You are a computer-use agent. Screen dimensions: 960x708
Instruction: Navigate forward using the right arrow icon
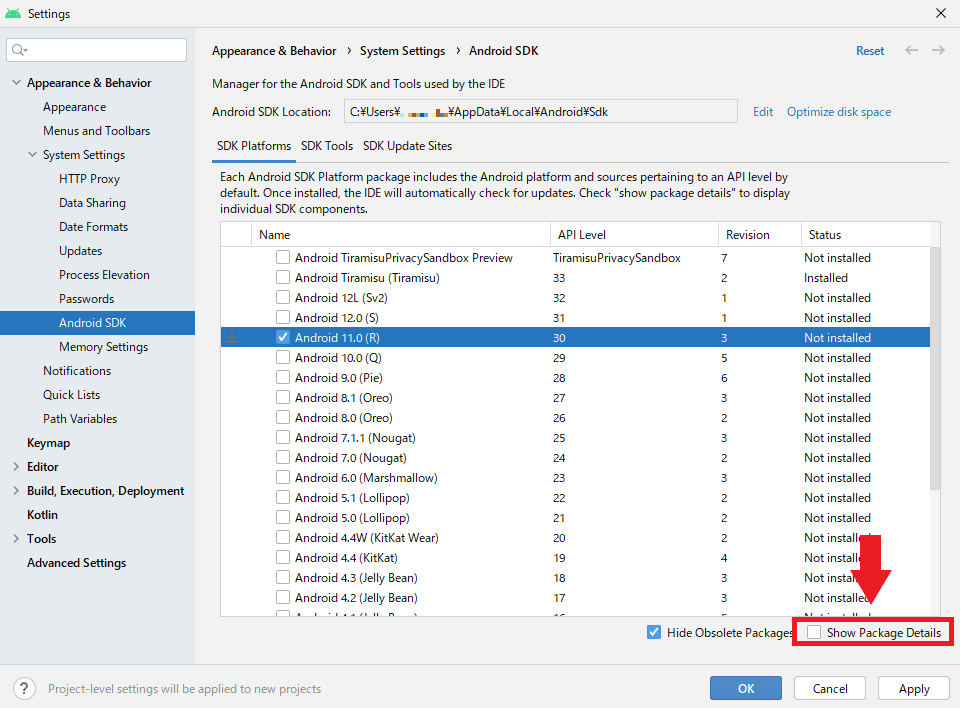pos(938,50)
